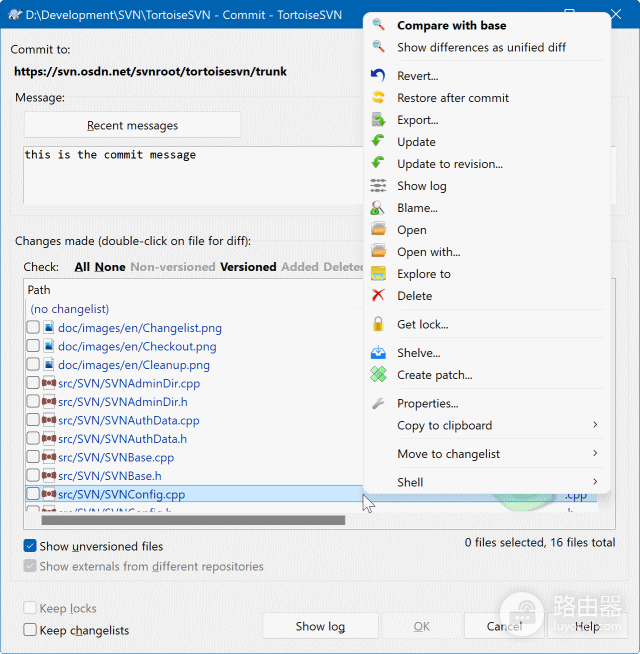Select the src/SVN/SVNAdminDir.h file row
Viewport: 640px width, 654px height.
(123, 401)
